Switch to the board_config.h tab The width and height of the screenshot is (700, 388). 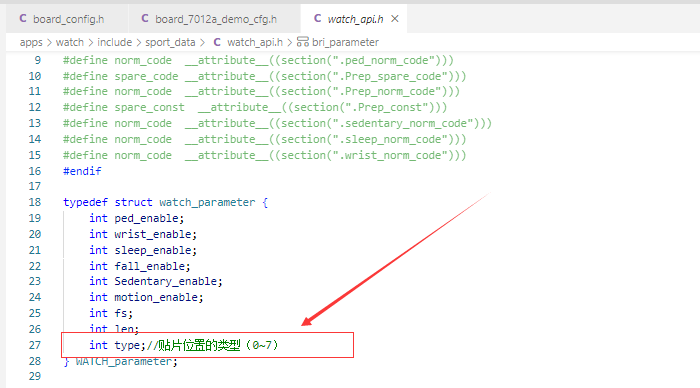click(x=62, y=19)
